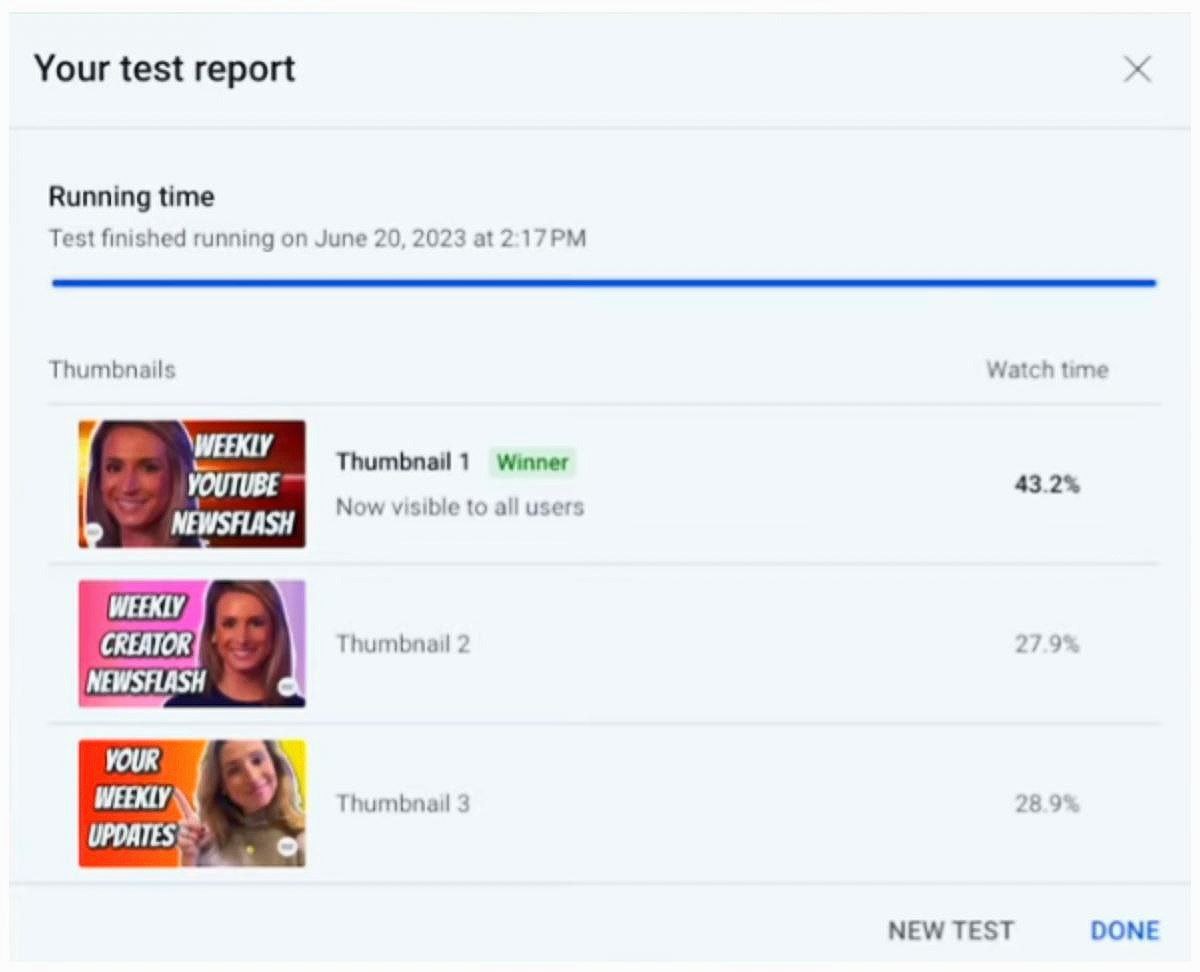Click the Watch time column header

point(1047,370)
